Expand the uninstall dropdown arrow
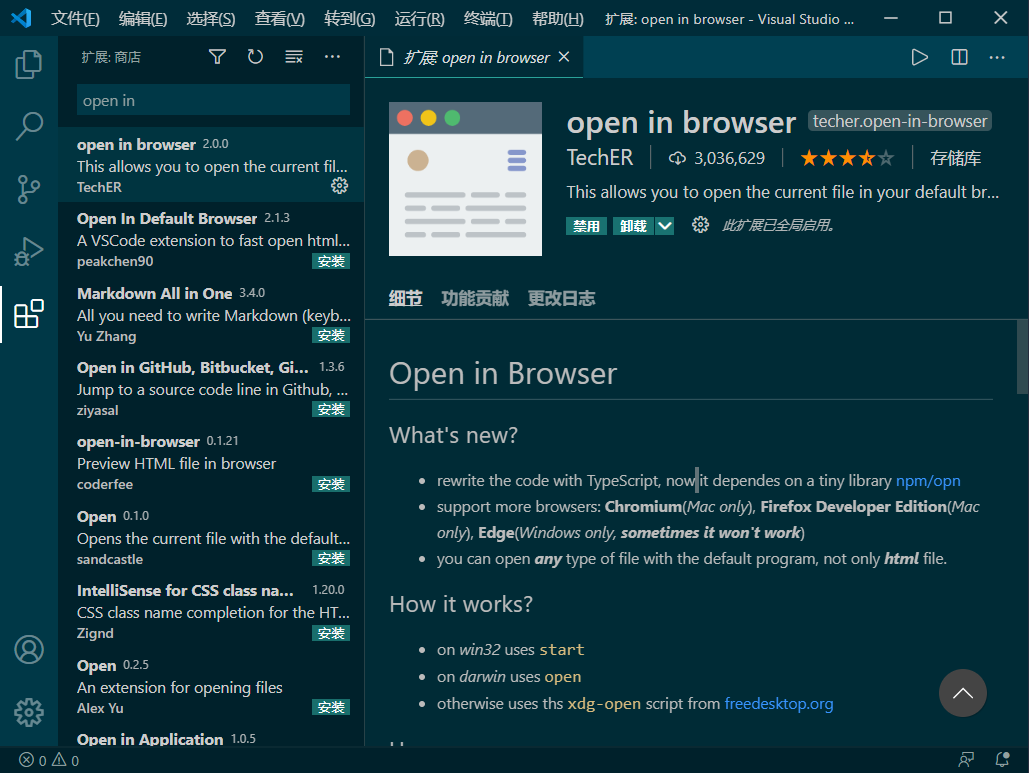Image resolution: width=1029 pixels, height=773 pixels. (665, 226)
